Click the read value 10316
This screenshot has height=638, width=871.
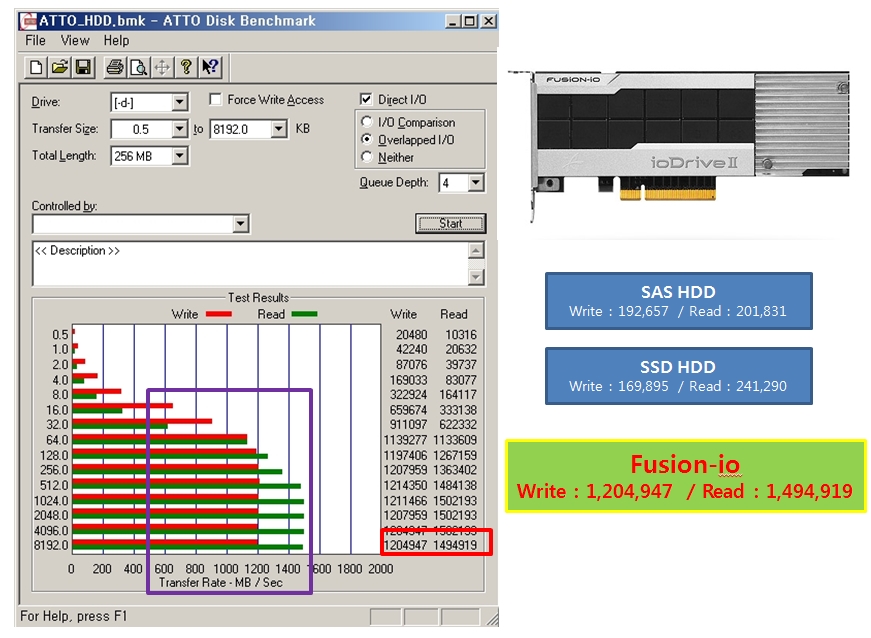coord(461,335)
